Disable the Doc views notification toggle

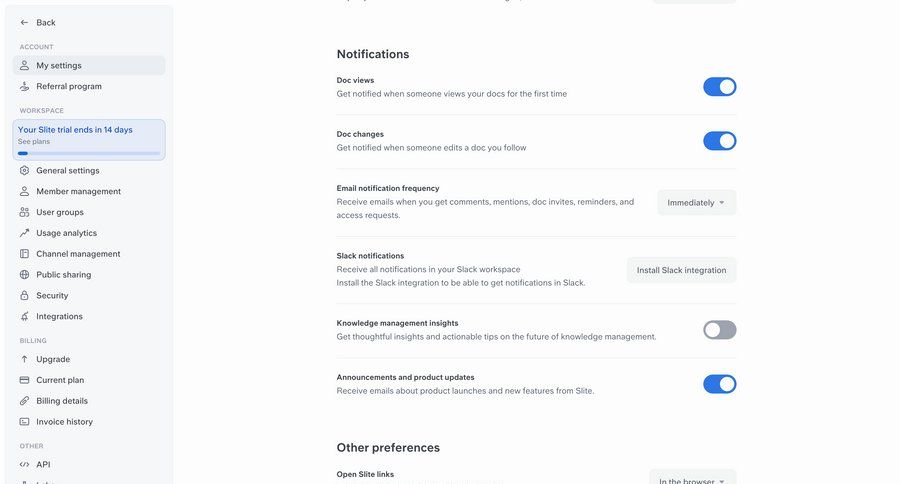pyautogui.click(x=719, y=87)
